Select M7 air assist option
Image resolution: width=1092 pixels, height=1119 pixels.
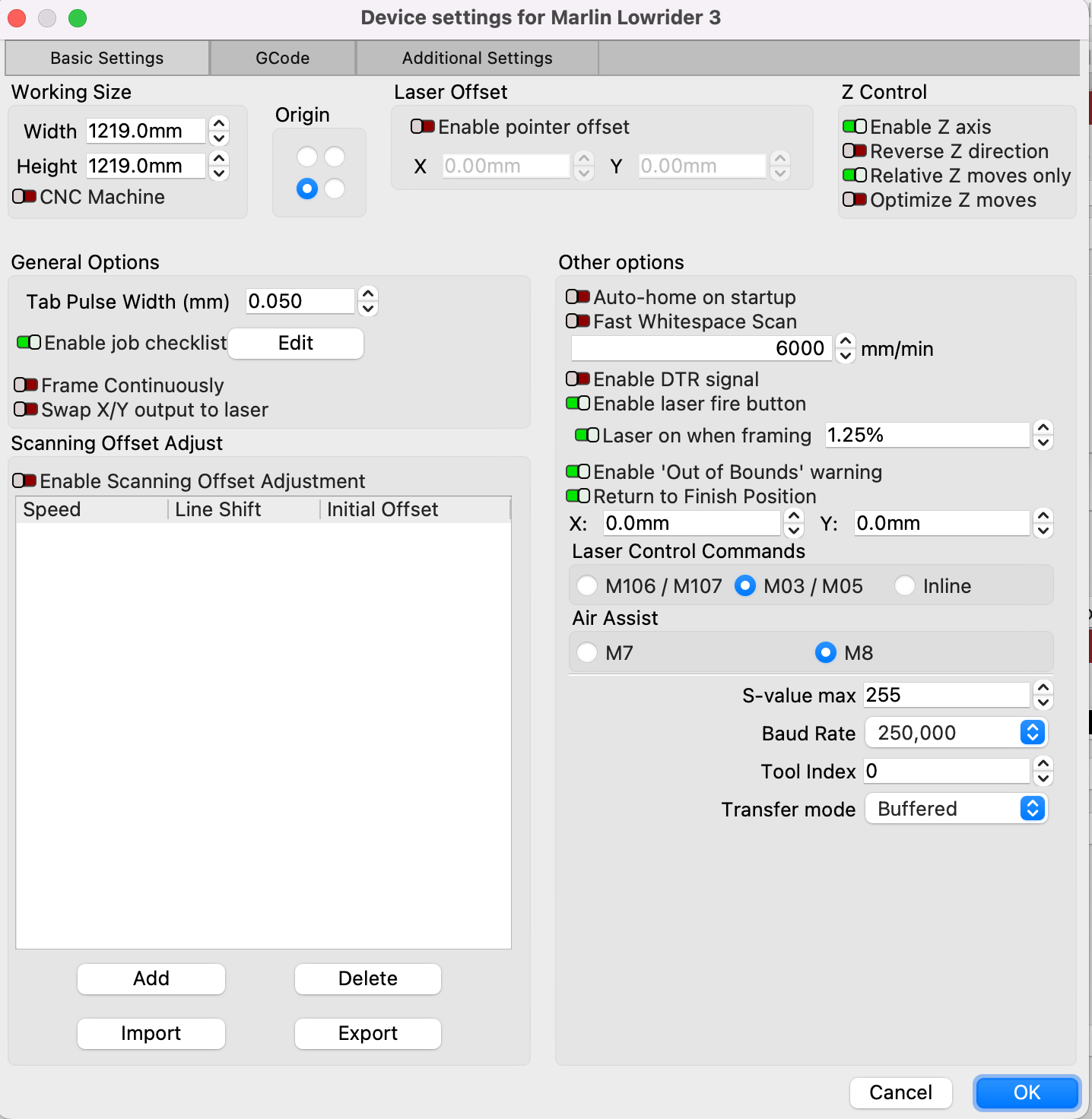587,653
